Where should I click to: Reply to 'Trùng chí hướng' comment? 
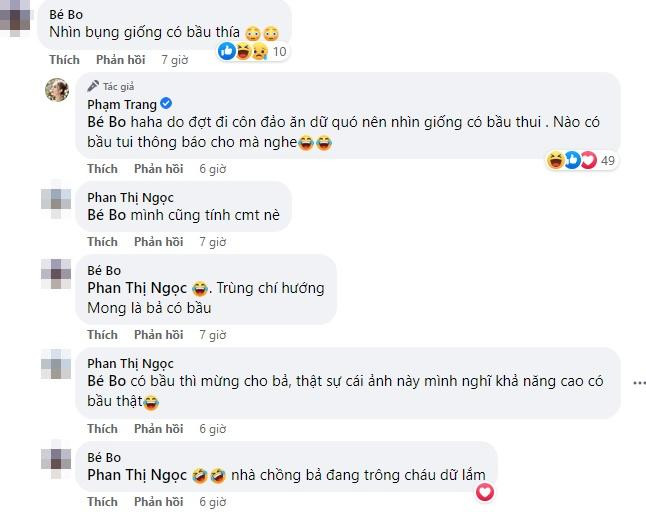coord(159,335)
